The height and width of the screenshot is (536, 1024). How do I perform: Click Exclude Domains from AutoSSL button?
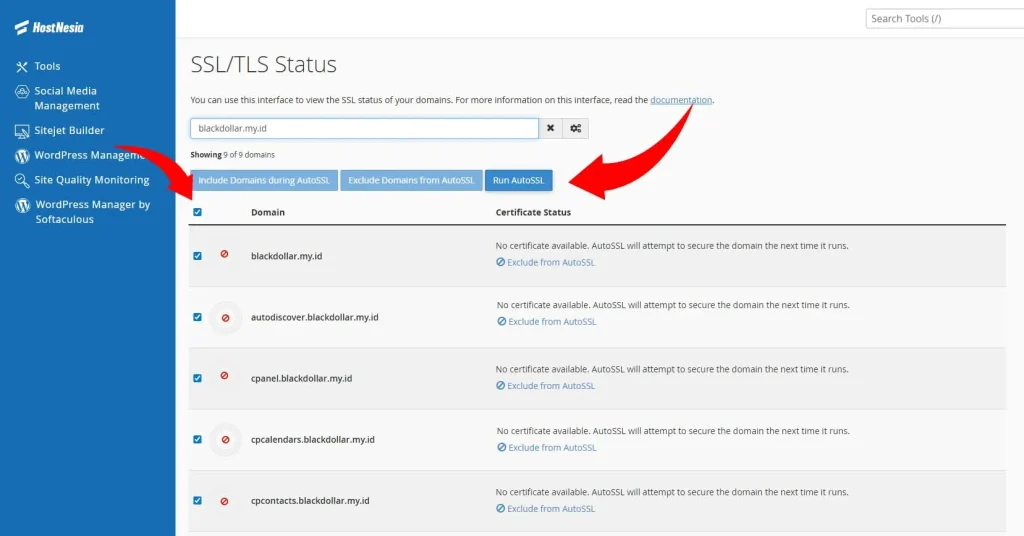point(411,180)
